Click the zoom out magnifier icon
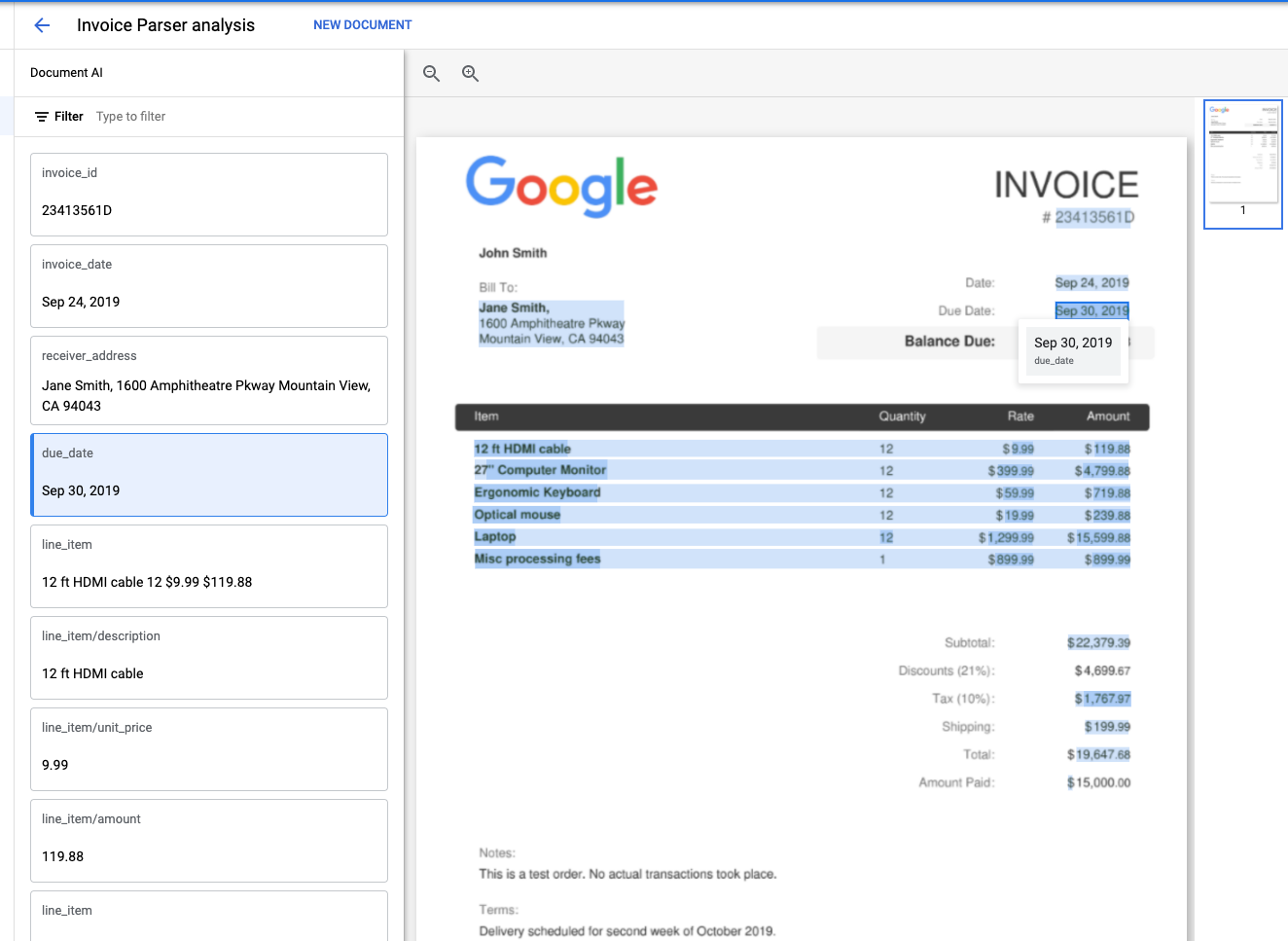 431,73
